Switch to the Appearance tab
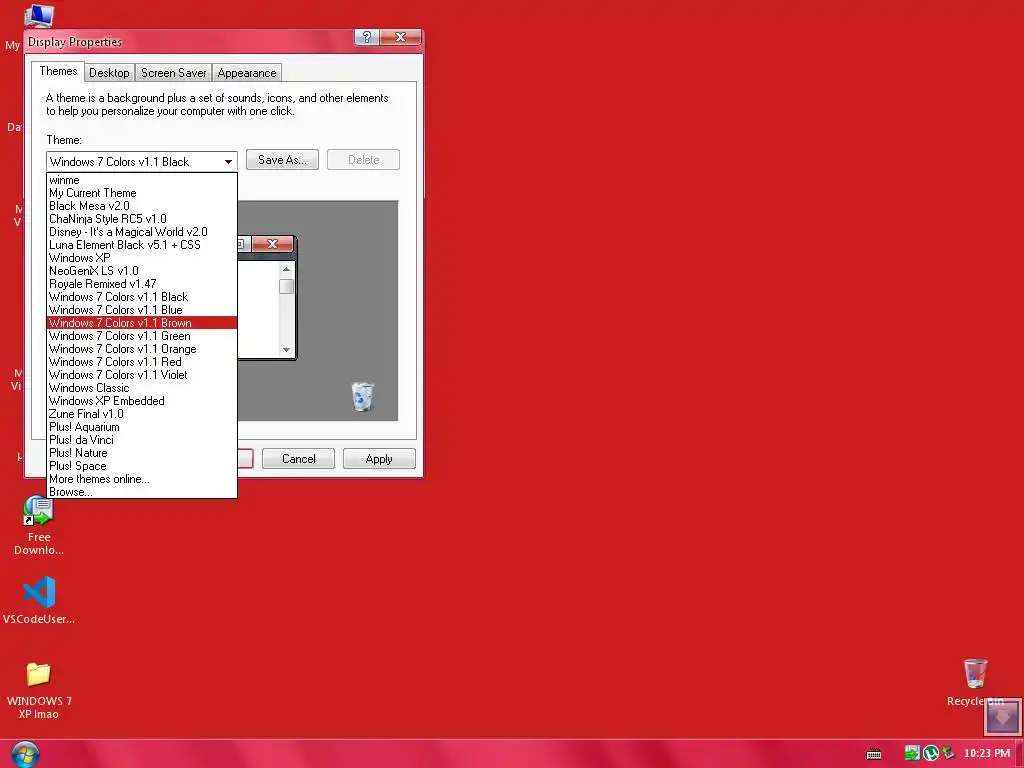The image size is (1024, 768). click(247, 72)
